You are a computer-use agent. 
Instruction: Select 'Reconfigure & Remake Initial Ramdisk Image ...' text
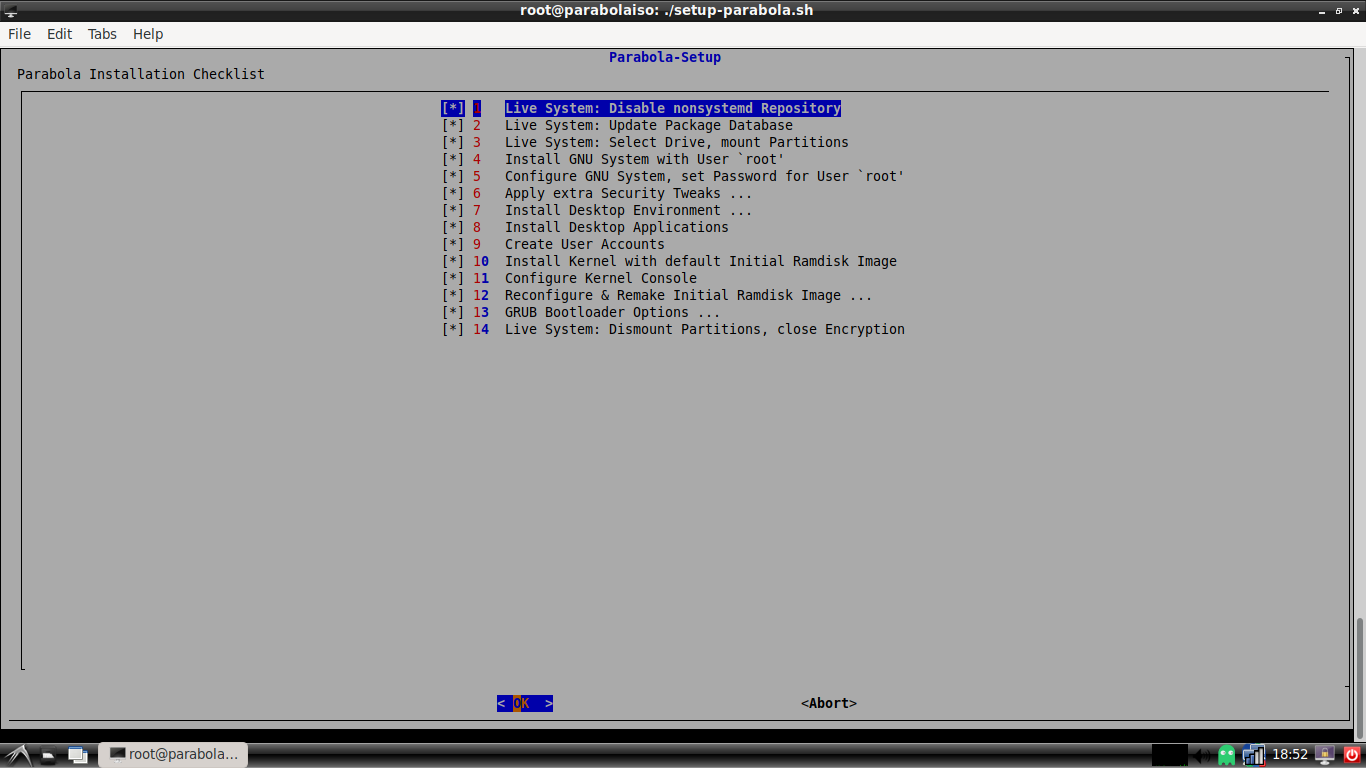coord(689,295)
